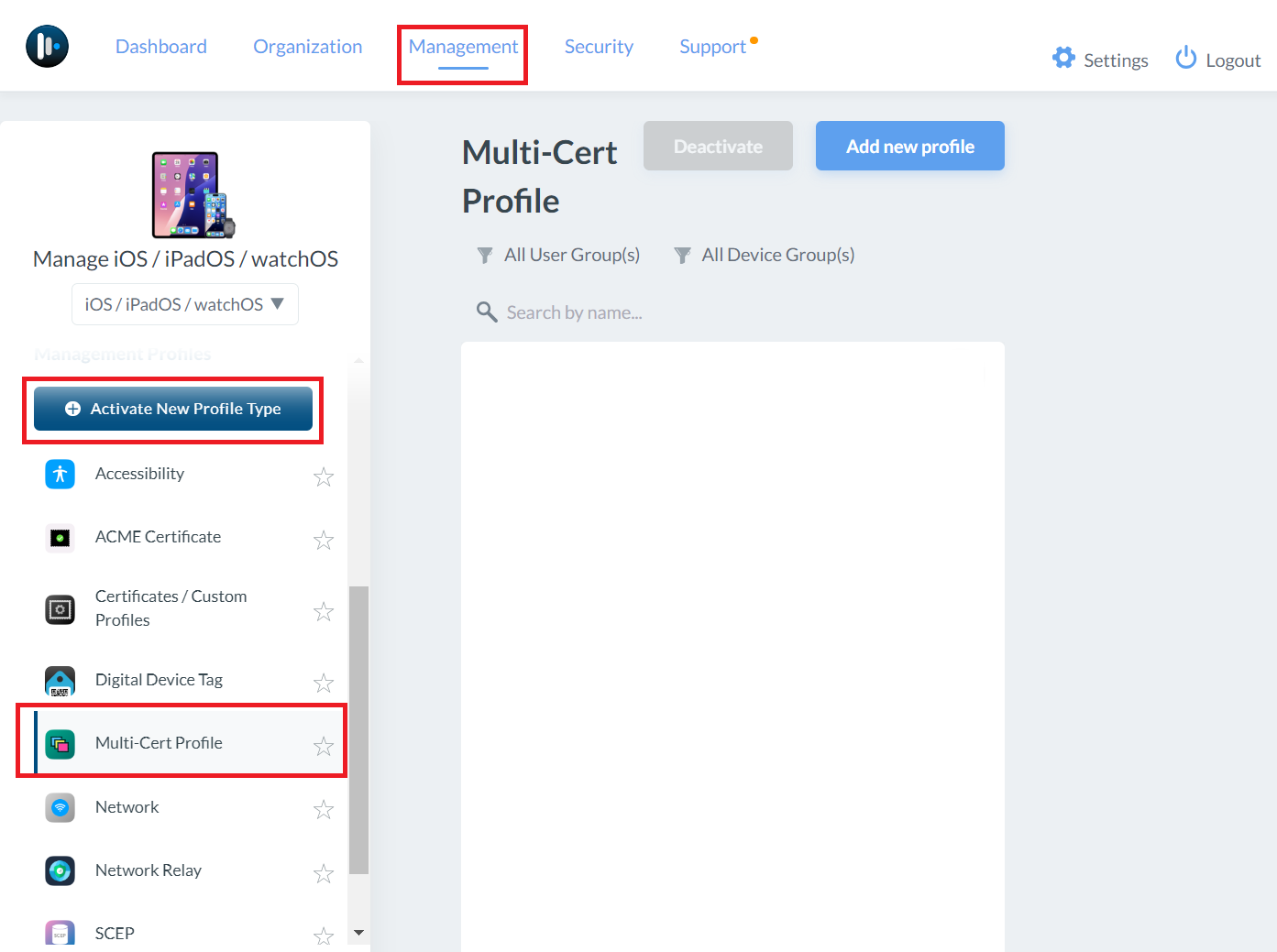Switch to the Security tab
This screenshot has width=1277, height=952.
coord(599,47)
